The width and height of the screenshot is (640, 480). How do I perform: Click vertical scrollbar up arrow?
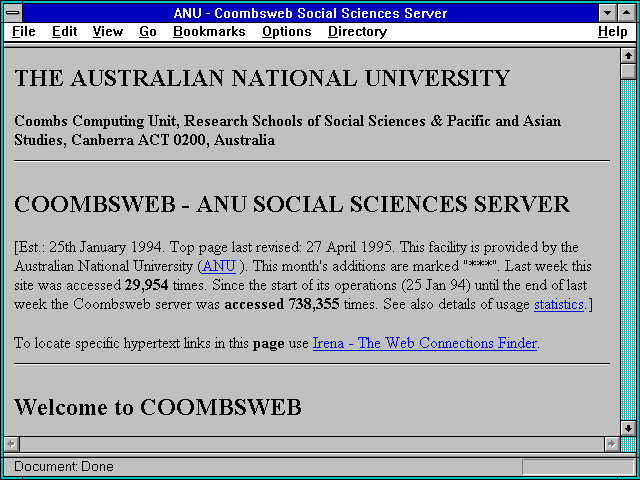pyautogui.click(x=628, y=56)
